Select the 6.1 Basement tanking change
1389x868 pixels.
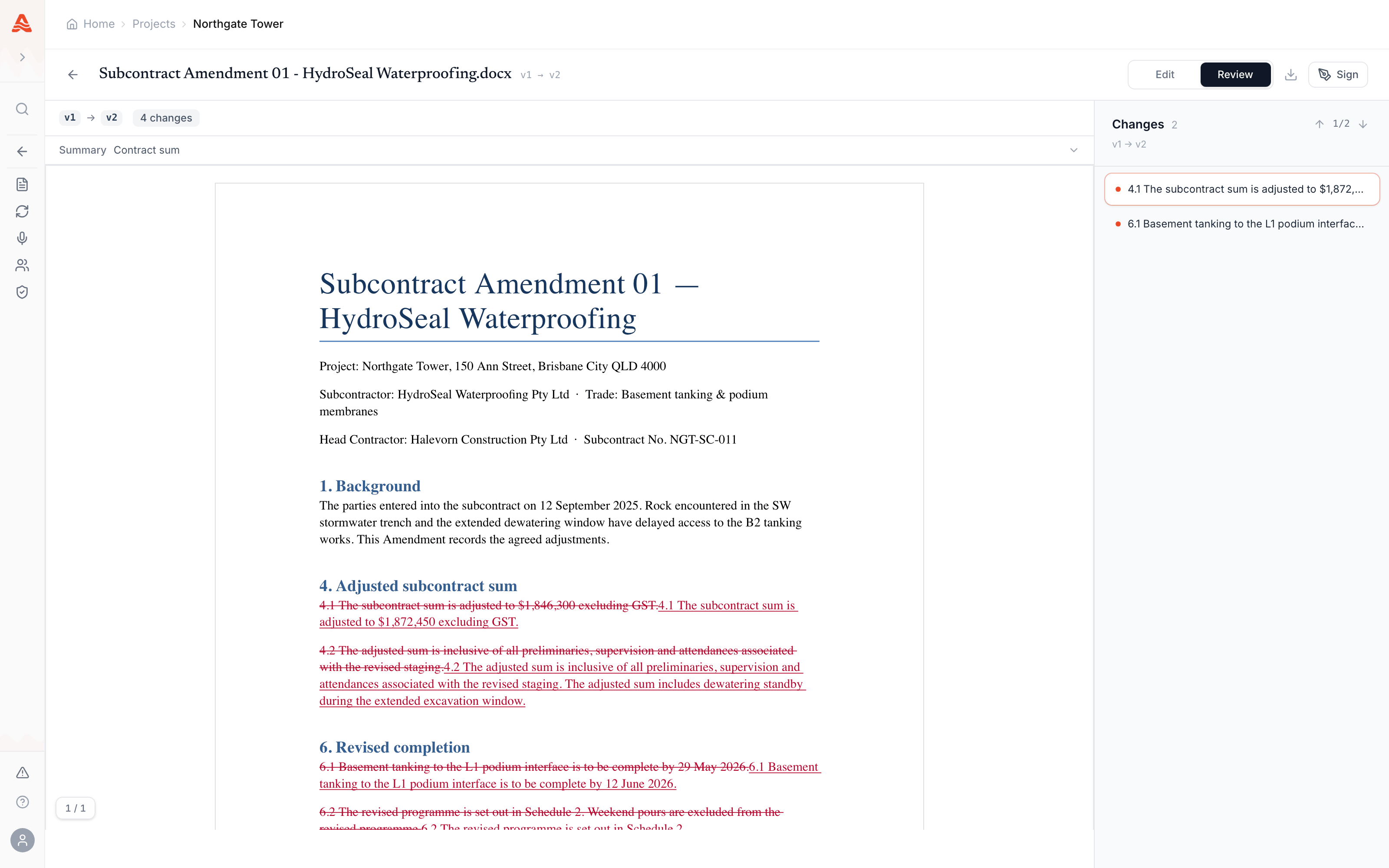tap(1241, 224)
